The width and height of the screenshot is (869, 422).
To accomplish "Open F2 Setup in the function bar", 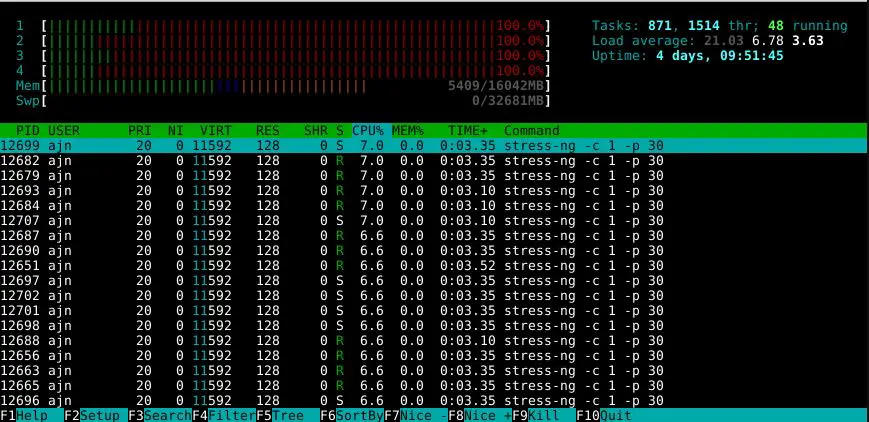I will click(x=96, y=415).
